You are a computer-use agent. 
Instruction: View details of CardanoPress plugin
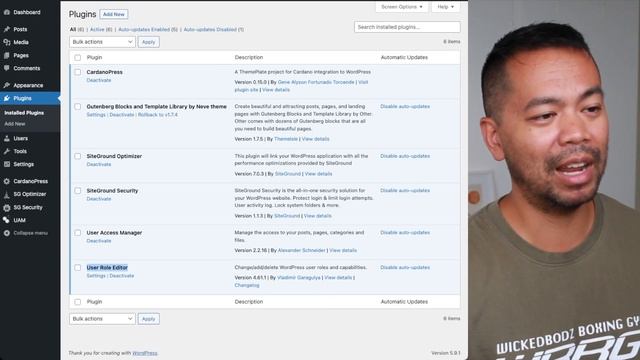[276, 90]
